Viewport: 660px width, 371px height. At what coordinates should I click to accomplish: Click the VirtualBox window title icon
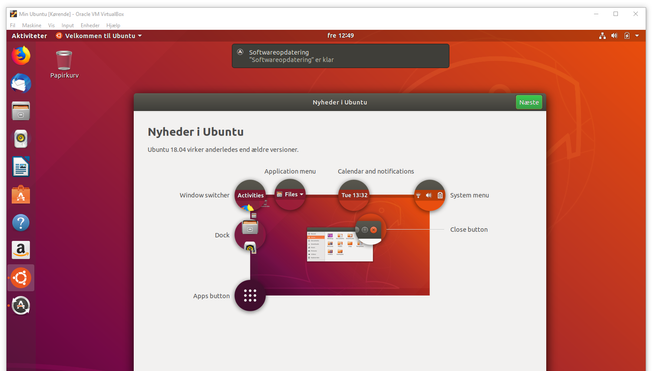13,14
